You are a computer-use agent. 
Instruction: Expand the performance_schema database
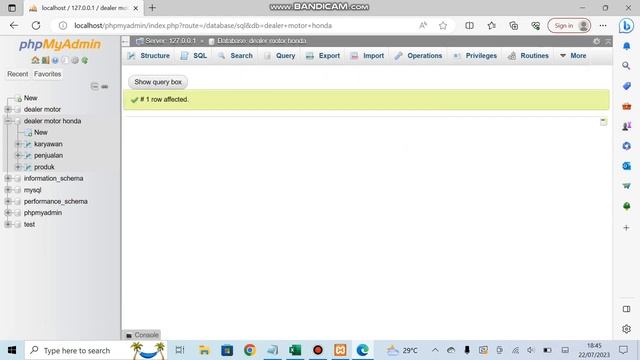tap(8, 201)
